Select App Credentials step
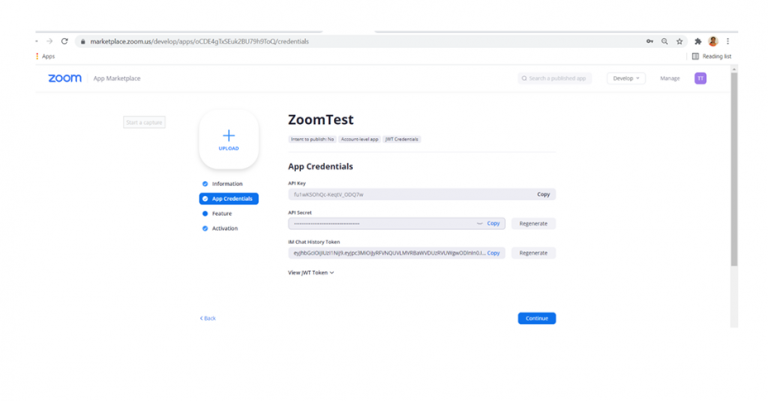The height and width of the screenshot is (401, 768). coord(229,199)
